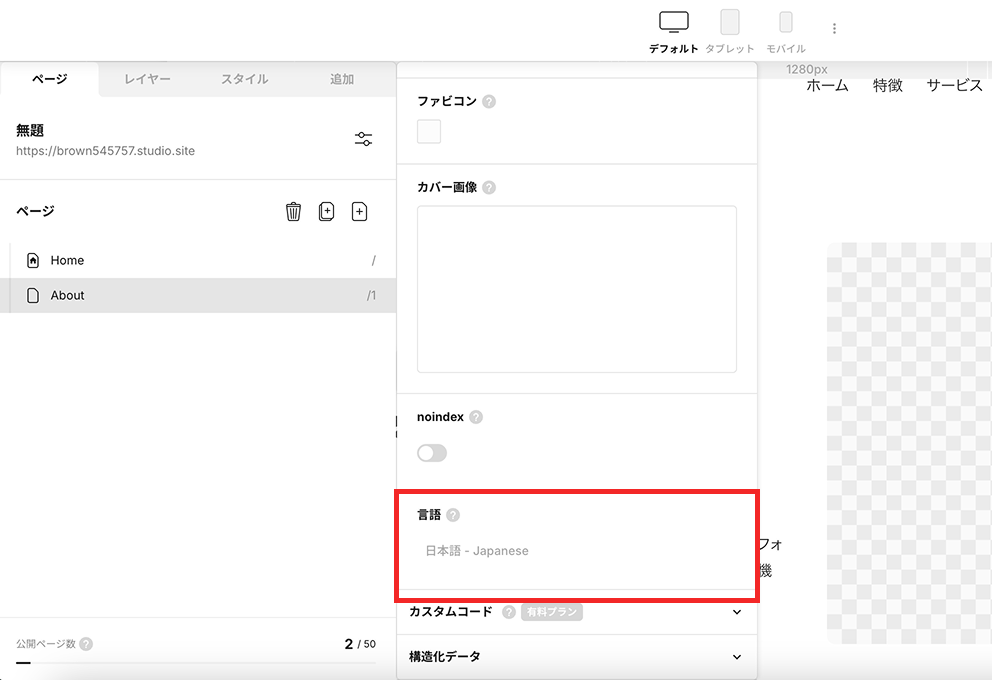Open the three-dot more options menu
This screenshot has height=680, width=992.
(x=834, y=28)
